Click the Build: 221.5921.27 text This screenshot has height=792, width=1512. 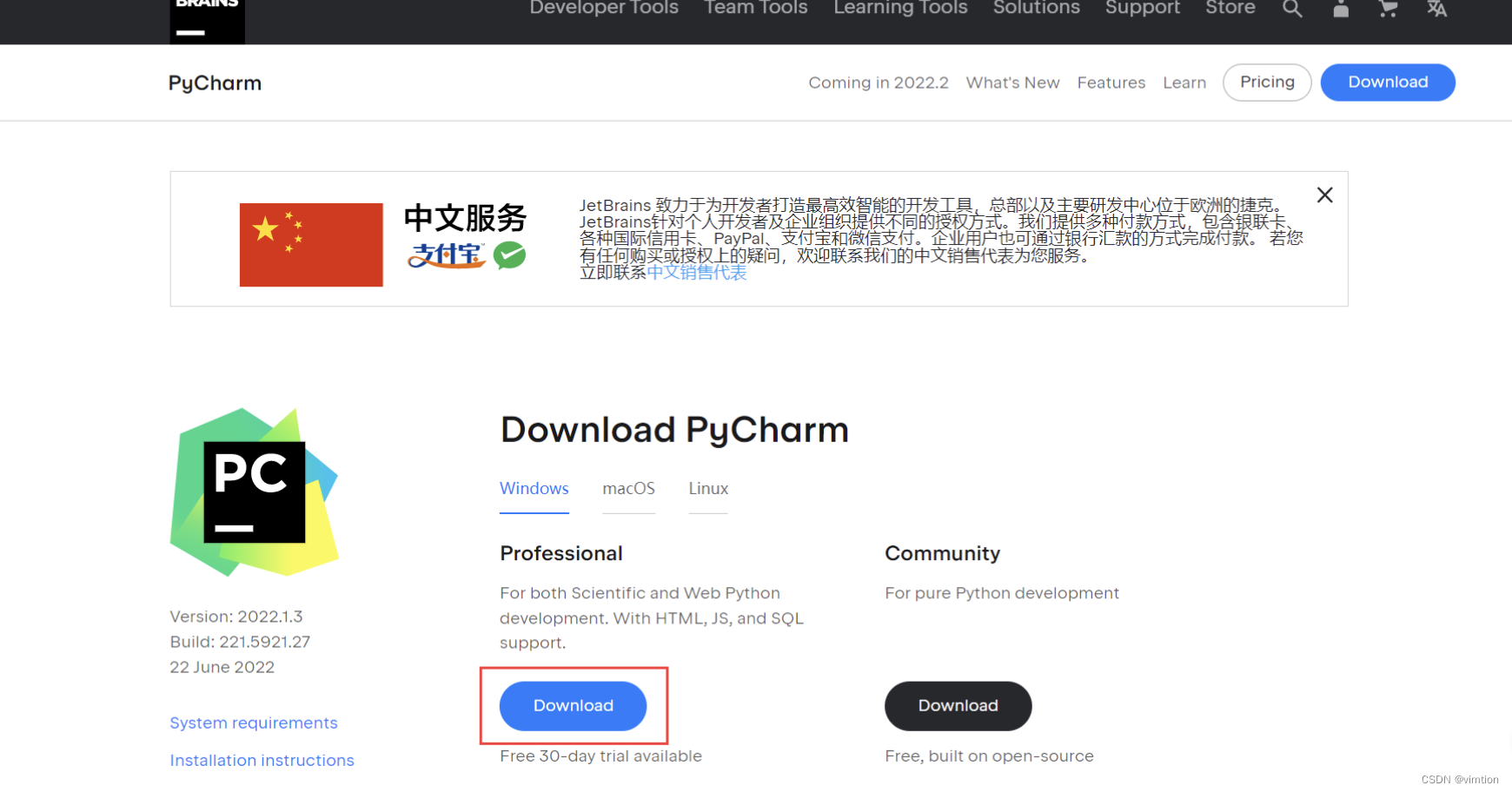click(240, 642)
